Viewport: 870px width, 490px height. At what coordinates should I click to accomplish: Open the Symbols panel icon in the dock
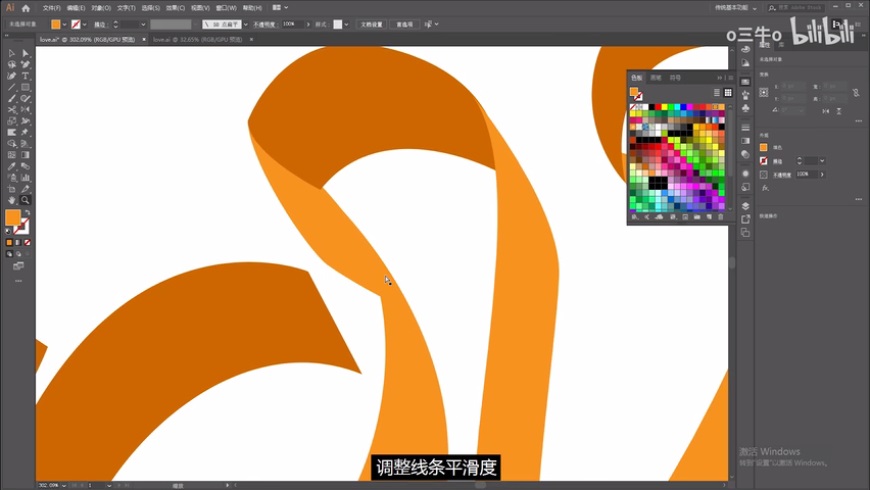point(745,108)
